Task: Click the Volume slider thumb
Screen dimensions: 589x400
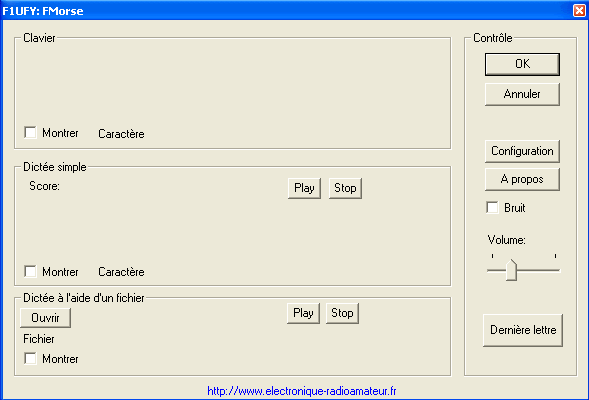Action: tap(511, 270)
